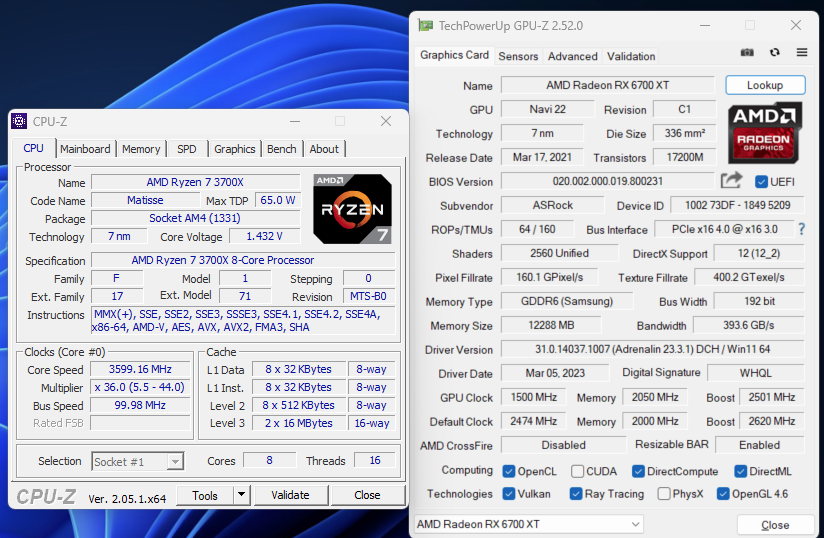The image size is (824, 538).
Task: Toggle the CUDA checkbox
Action: tap(577, 471)
